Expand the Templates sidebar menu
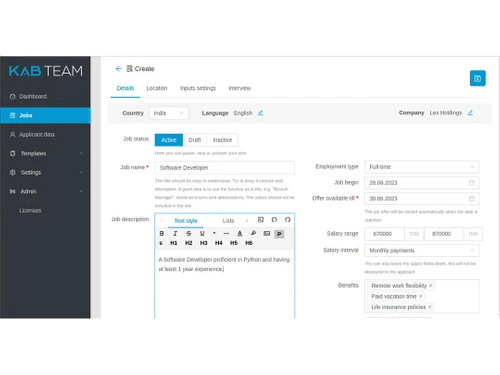 [45, 153]
